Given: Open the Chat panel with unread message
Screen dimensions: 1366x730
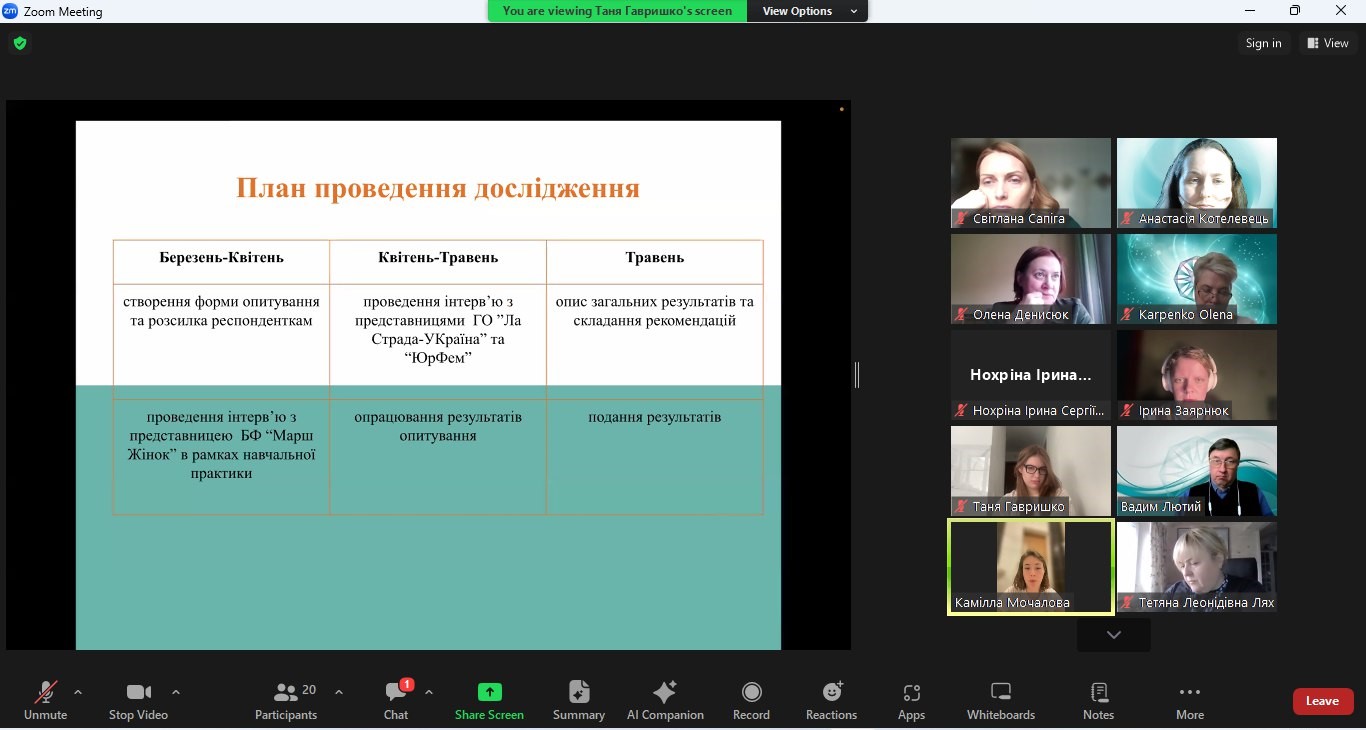Looking at the screenshot, I should tap(396, 692).
